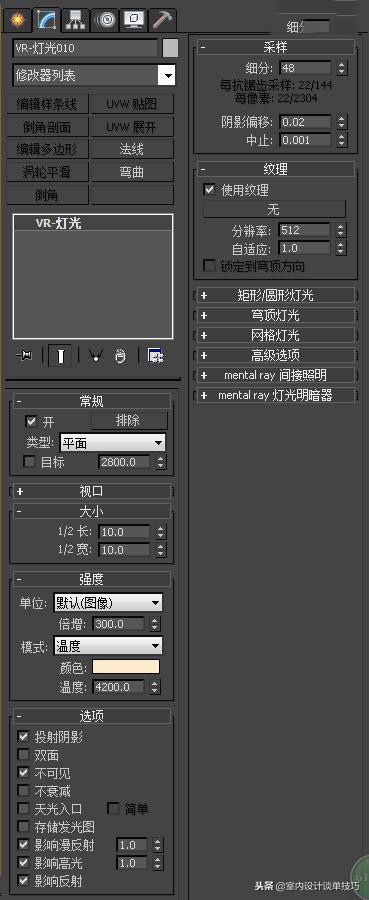Toggle the 使用纹理 checkbox
369x900 pixels.
[209, 190]
